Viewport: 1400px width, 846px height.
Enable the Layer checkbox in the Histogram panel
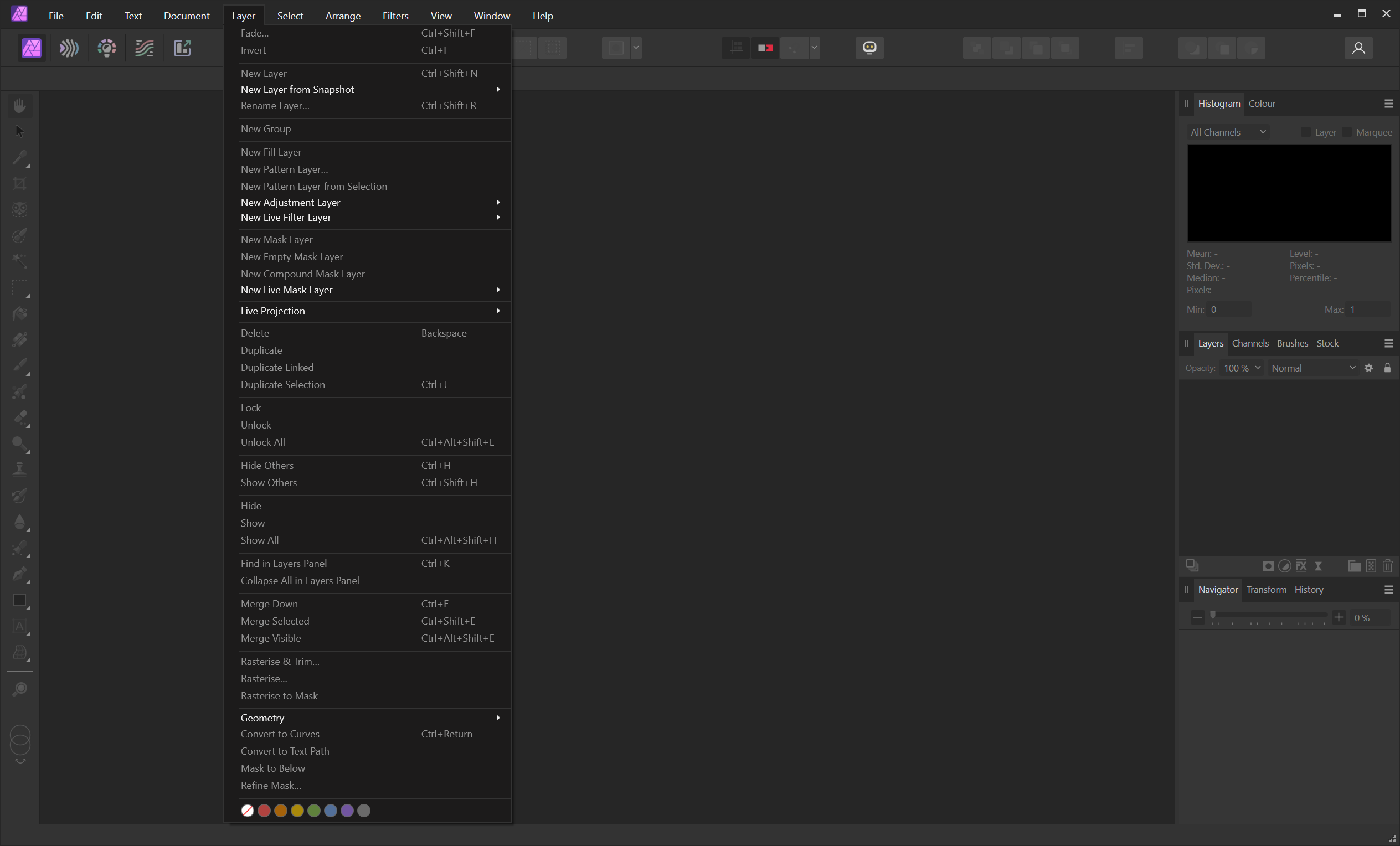[x=1306, y=132]
